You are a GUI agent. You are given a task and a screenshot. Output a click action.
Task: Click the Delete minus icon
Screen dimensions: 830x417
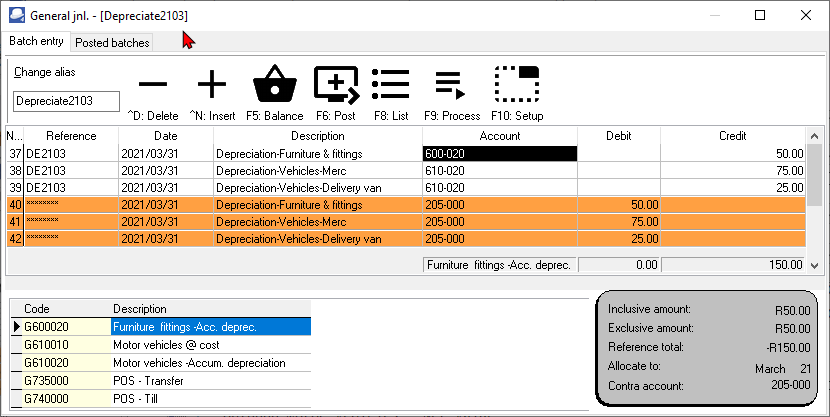pos(153,84)
